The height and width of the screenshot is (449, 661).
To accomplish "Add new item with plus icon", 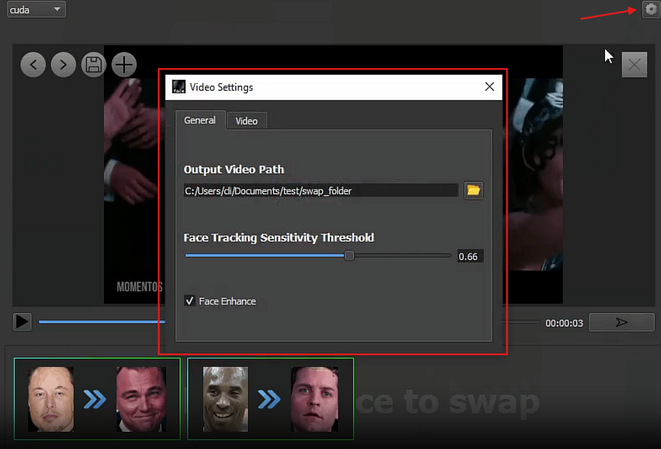I will (x=124, y=65).
